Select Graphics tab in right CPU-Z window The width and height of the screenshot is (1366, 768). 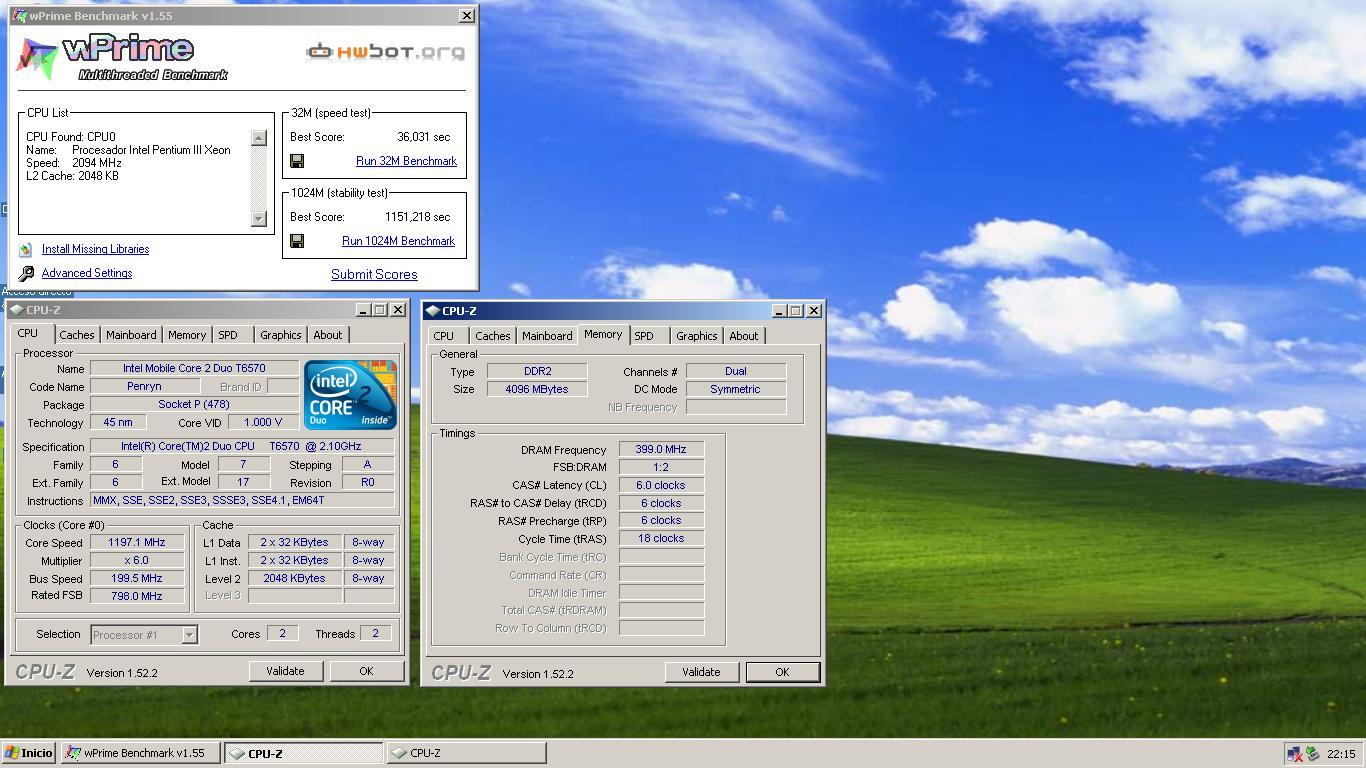[x=696, y=336]
